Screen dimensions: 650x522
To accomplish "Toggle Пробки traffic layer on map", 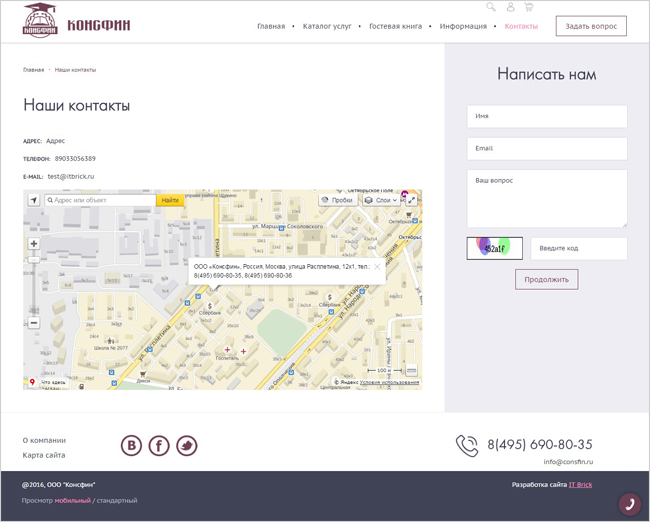I will click(338, 200).
